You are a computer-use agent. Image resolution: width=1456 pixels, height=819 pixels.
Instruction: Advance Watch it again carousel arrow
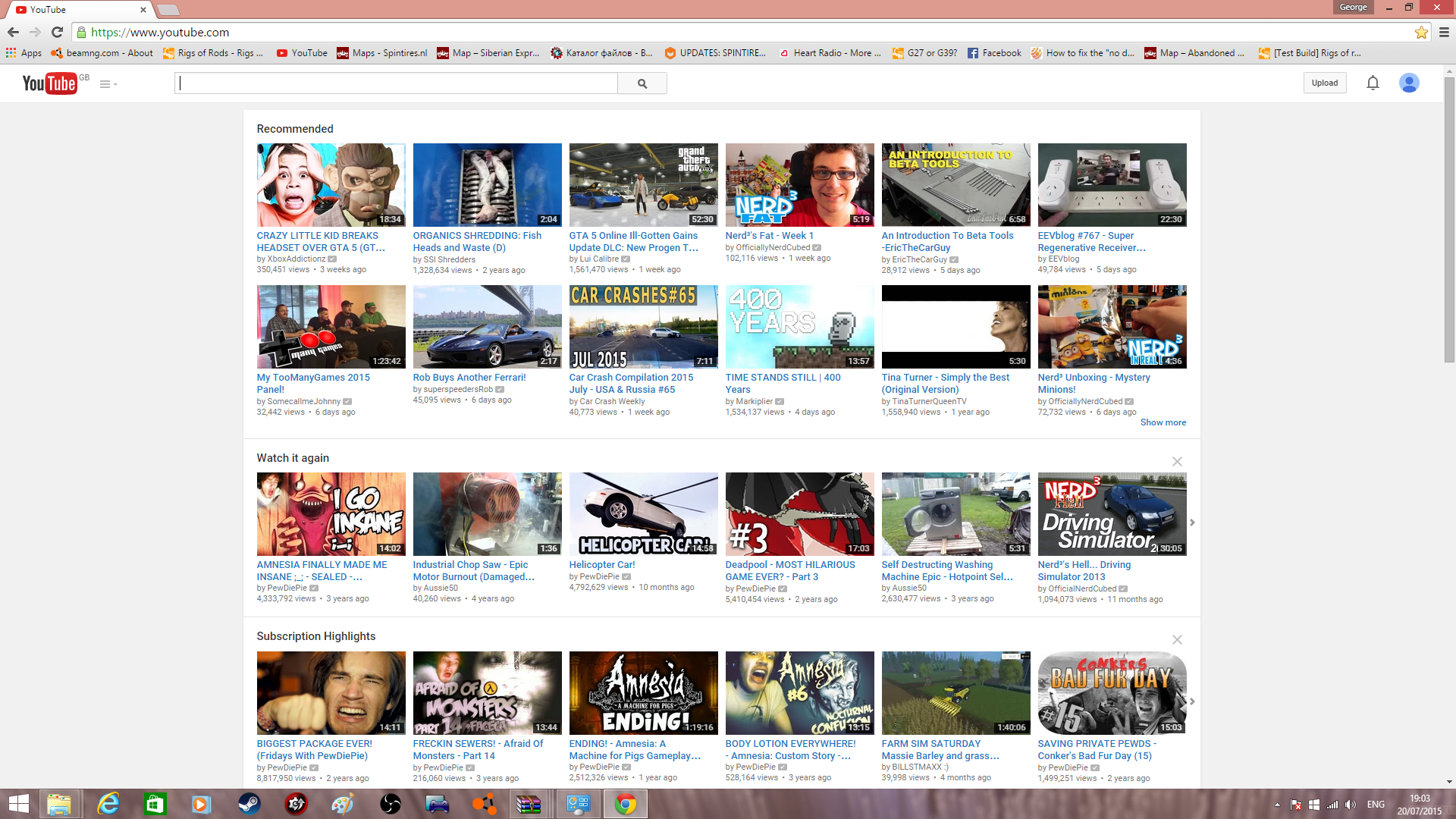[1192, 522]
